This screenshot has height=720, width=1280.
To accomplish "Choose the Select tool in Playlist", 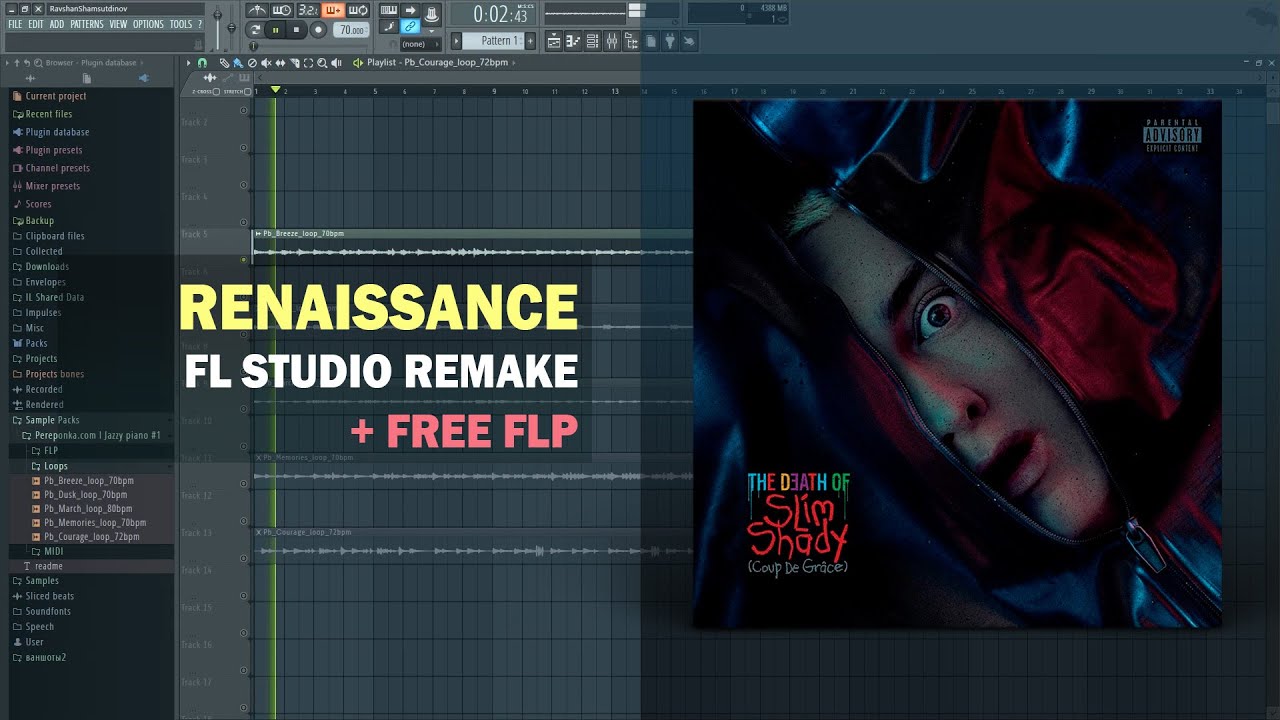I will [308, 63].
